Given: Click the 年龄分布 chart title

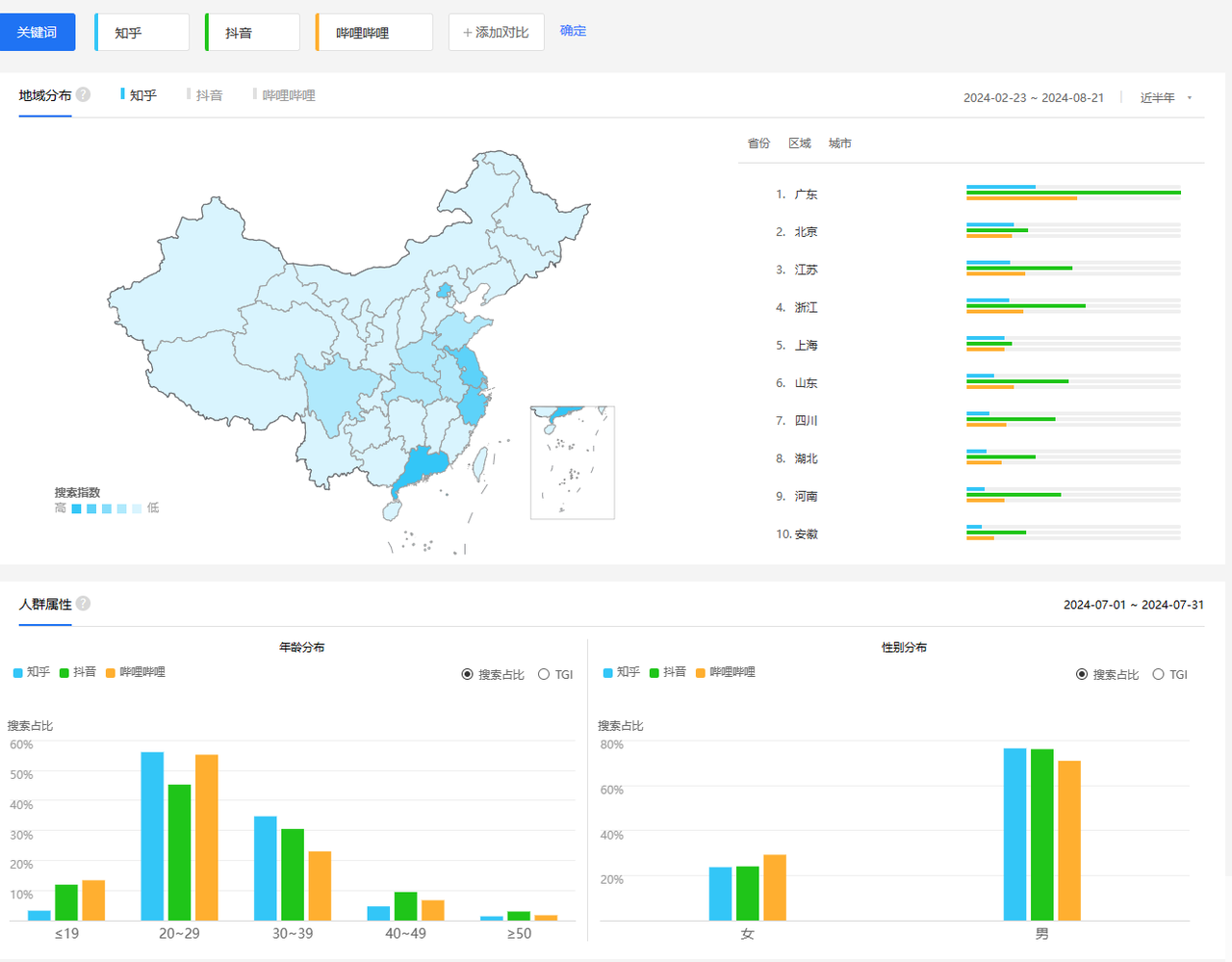Looking at the screenshot, I should point(301,647).
